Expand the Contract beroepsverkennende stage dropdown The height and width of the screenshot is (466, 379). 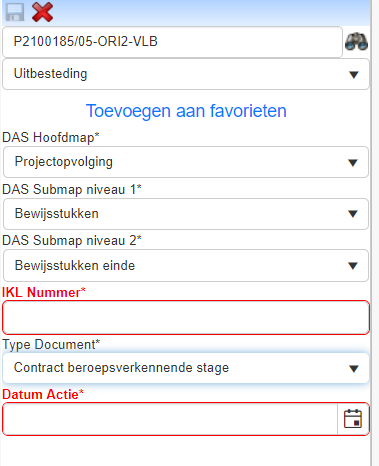[186, 368]
